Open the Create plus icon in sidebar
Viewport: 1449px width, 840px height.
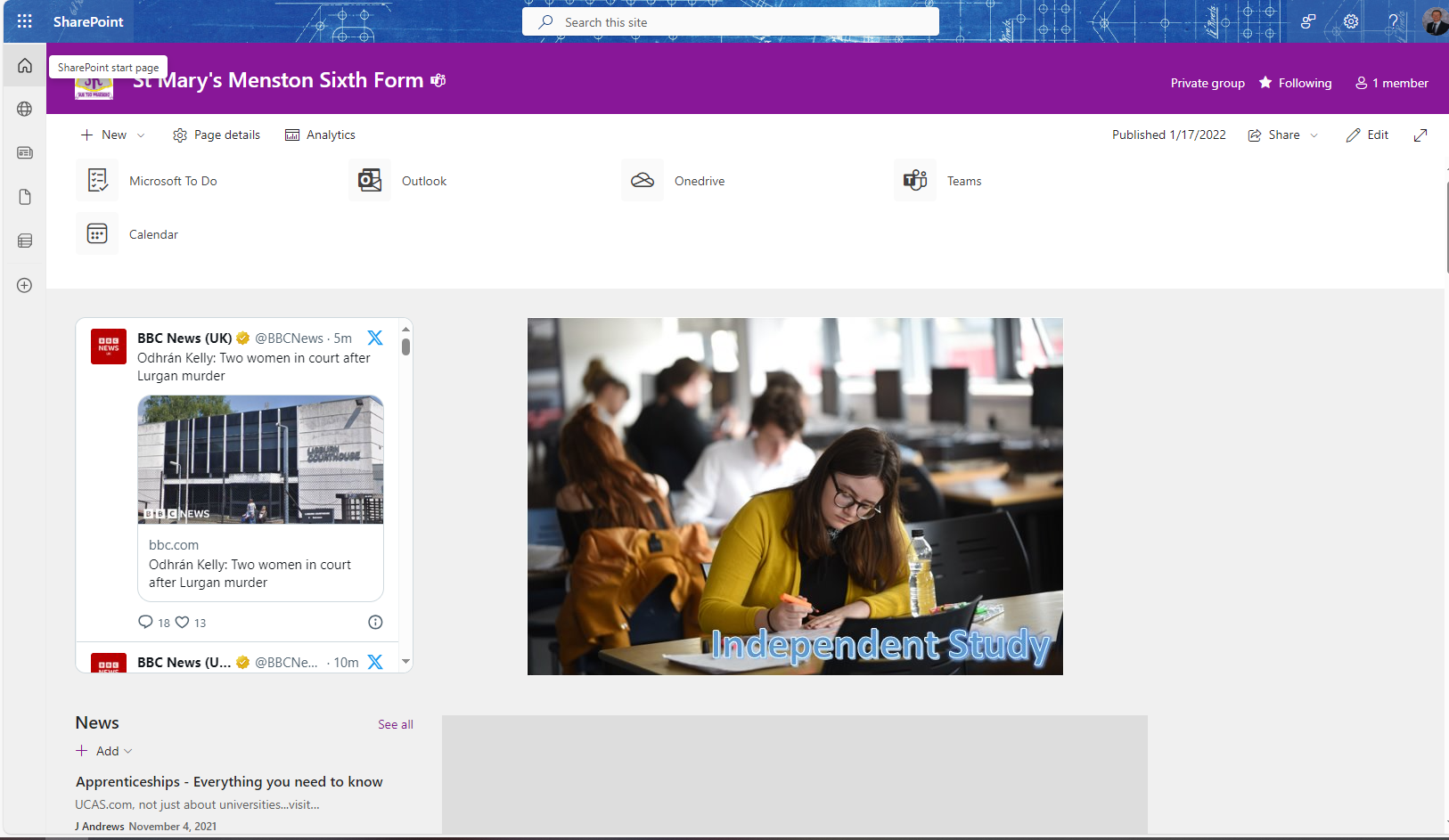tap(24, 285)
